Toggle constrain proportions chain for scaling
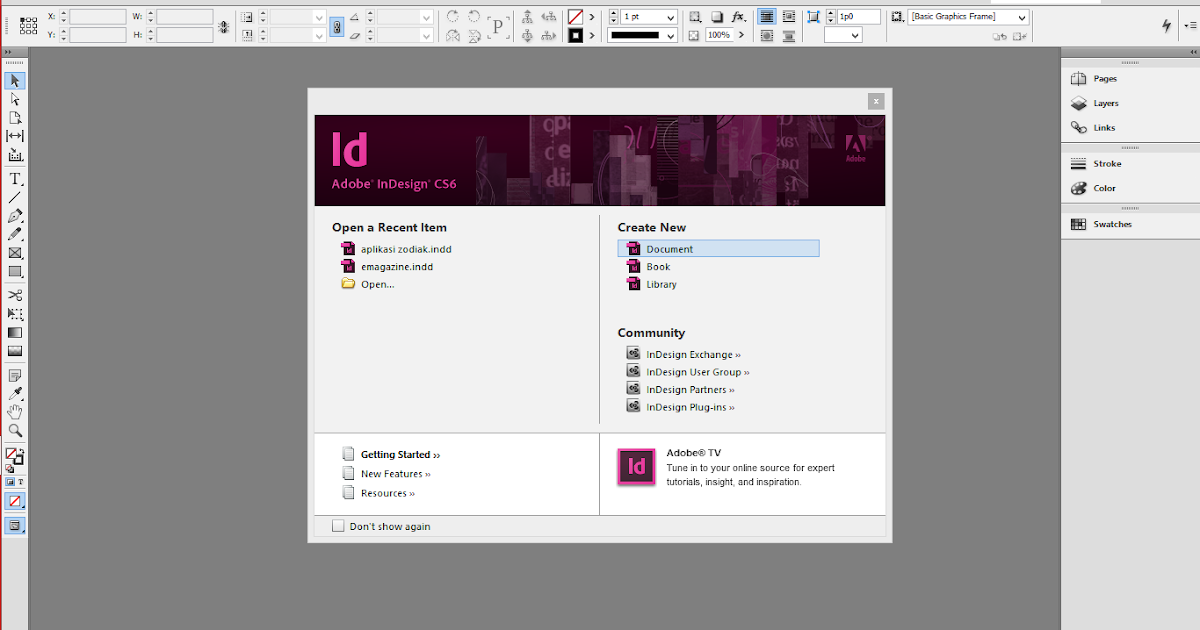This screenshot has height=630, width=1200. point(337,26)
